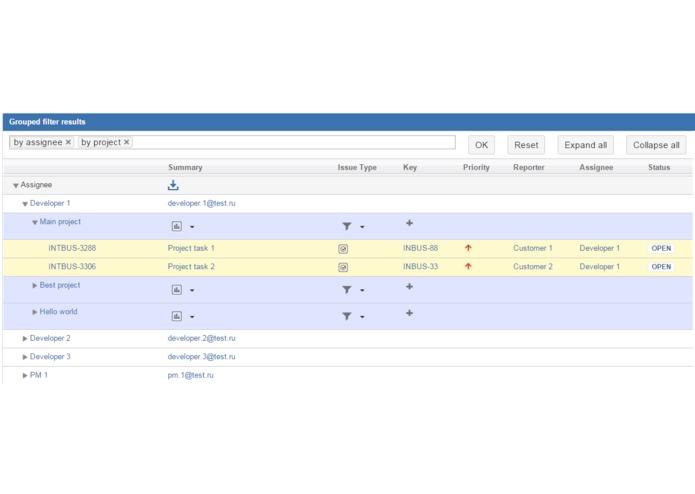695x494 pixels.
Task: Open developer.3@test.ru email link
Action: coord(201,357)
